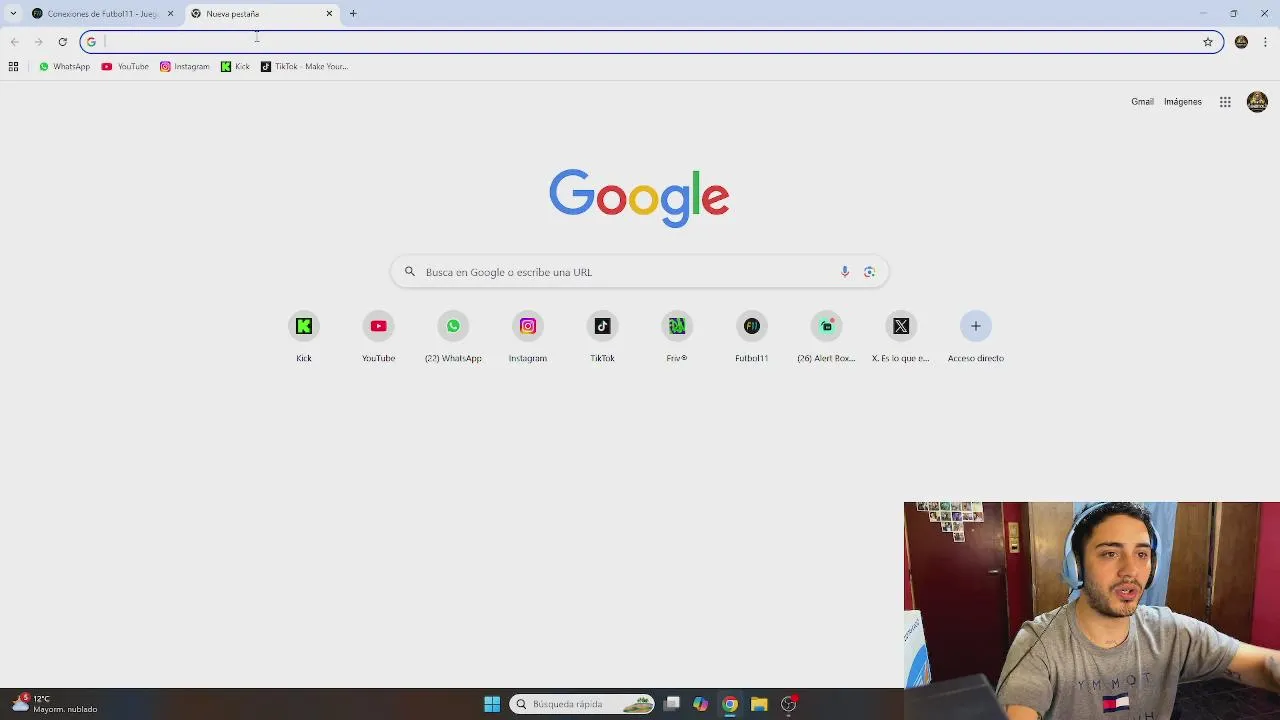The width and height of the screenshot is (1280, 720).
Task: Start voice search with microphone icon
Action: (845, 272)
